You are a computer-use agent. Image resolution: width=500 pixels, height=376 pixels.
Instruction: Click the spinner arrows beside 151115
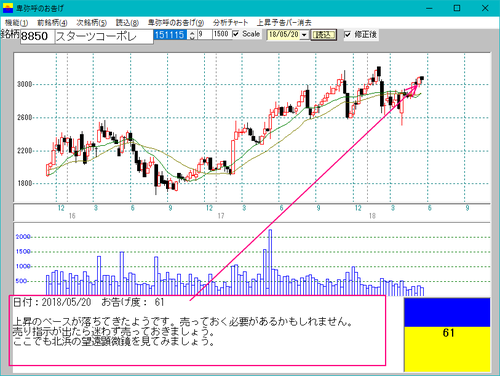[192, 35]
